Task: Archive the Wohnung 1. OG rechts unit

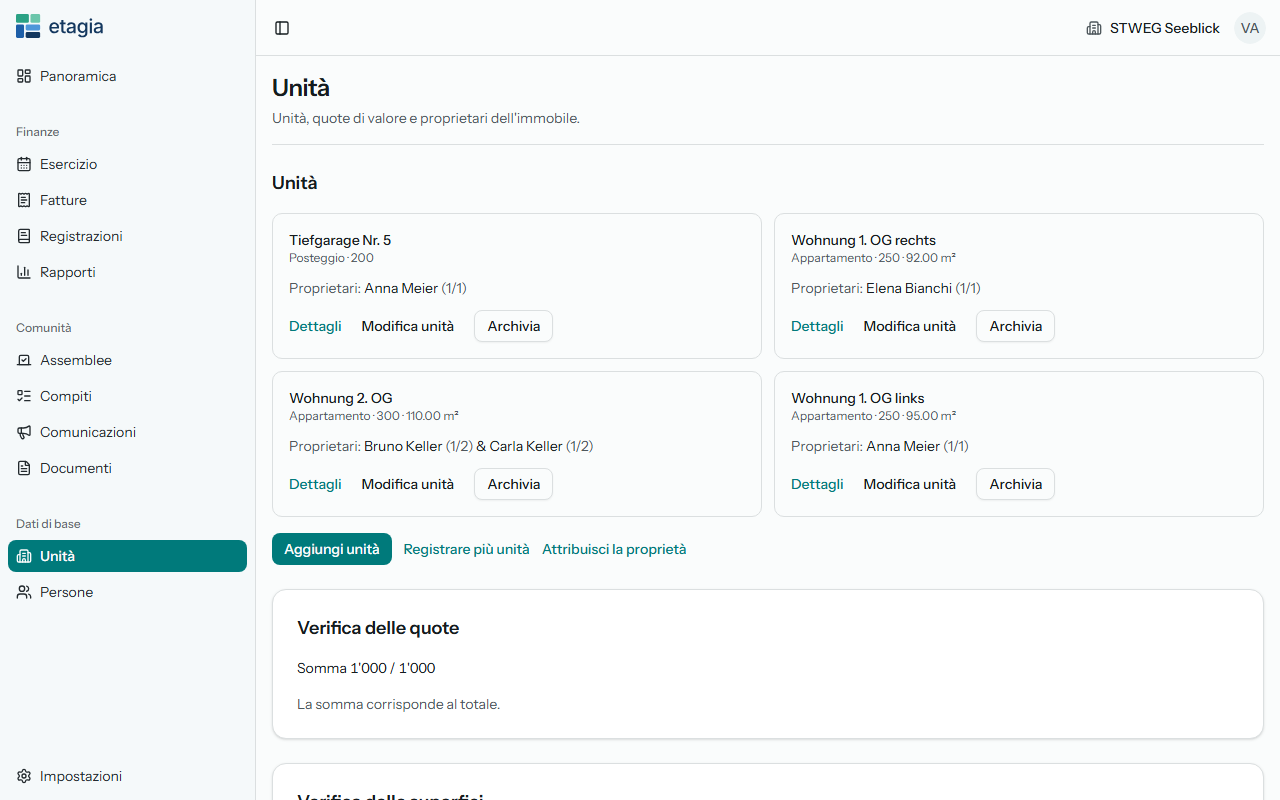Action: pyautogui.click(x=1016, y=326)
